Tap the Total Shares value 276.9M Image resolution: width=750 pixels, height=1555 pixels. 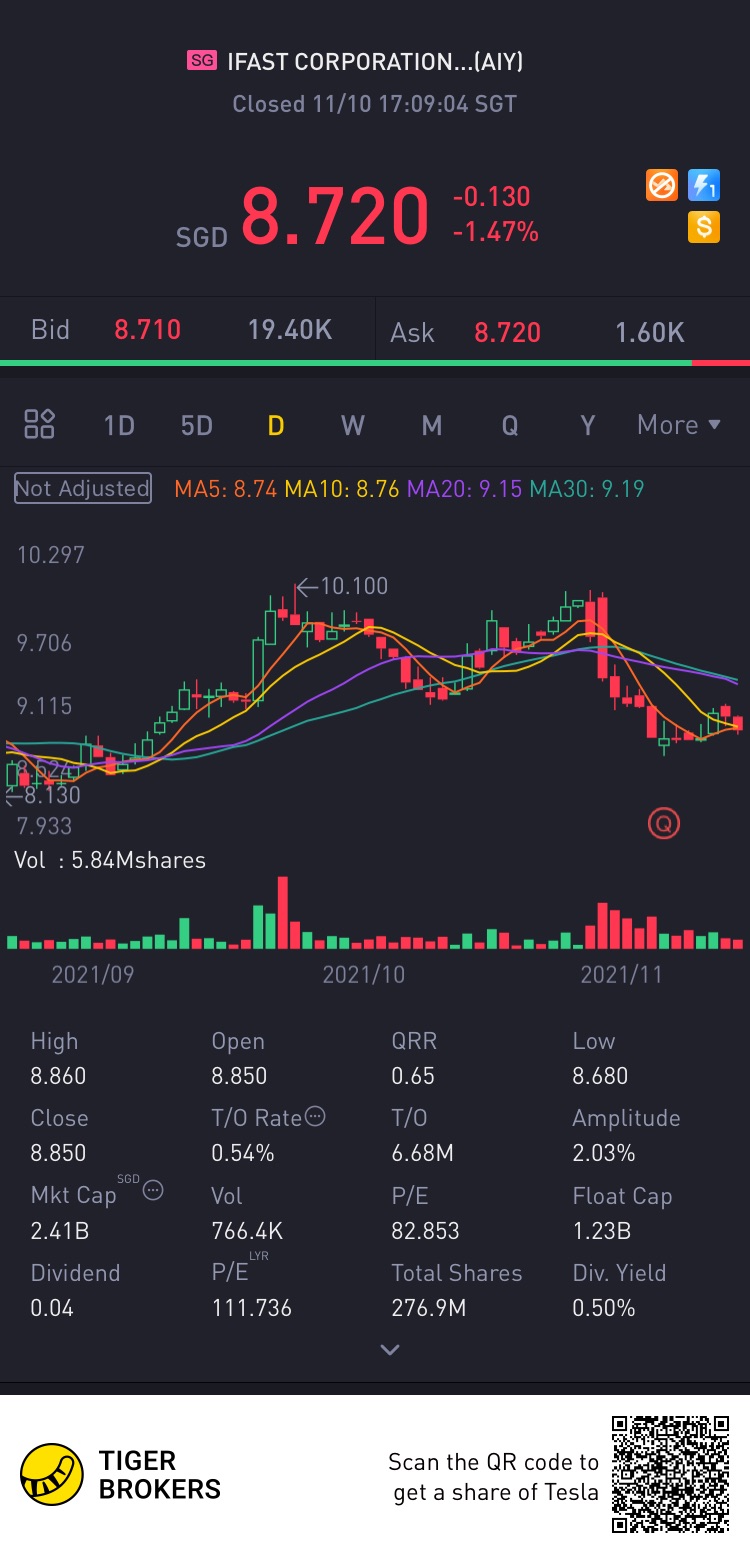pyautogui.click(x=428, y=1308)
